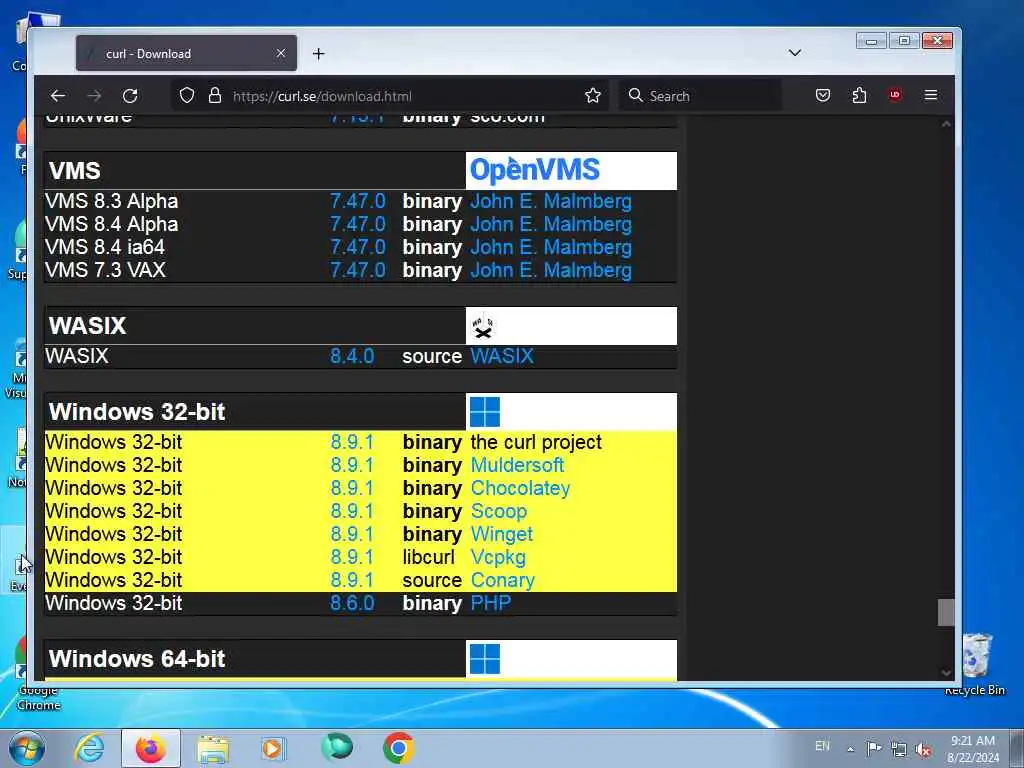Open the Winget link
The height and width of the screenshot is (768, 1024).
[502, 534]
